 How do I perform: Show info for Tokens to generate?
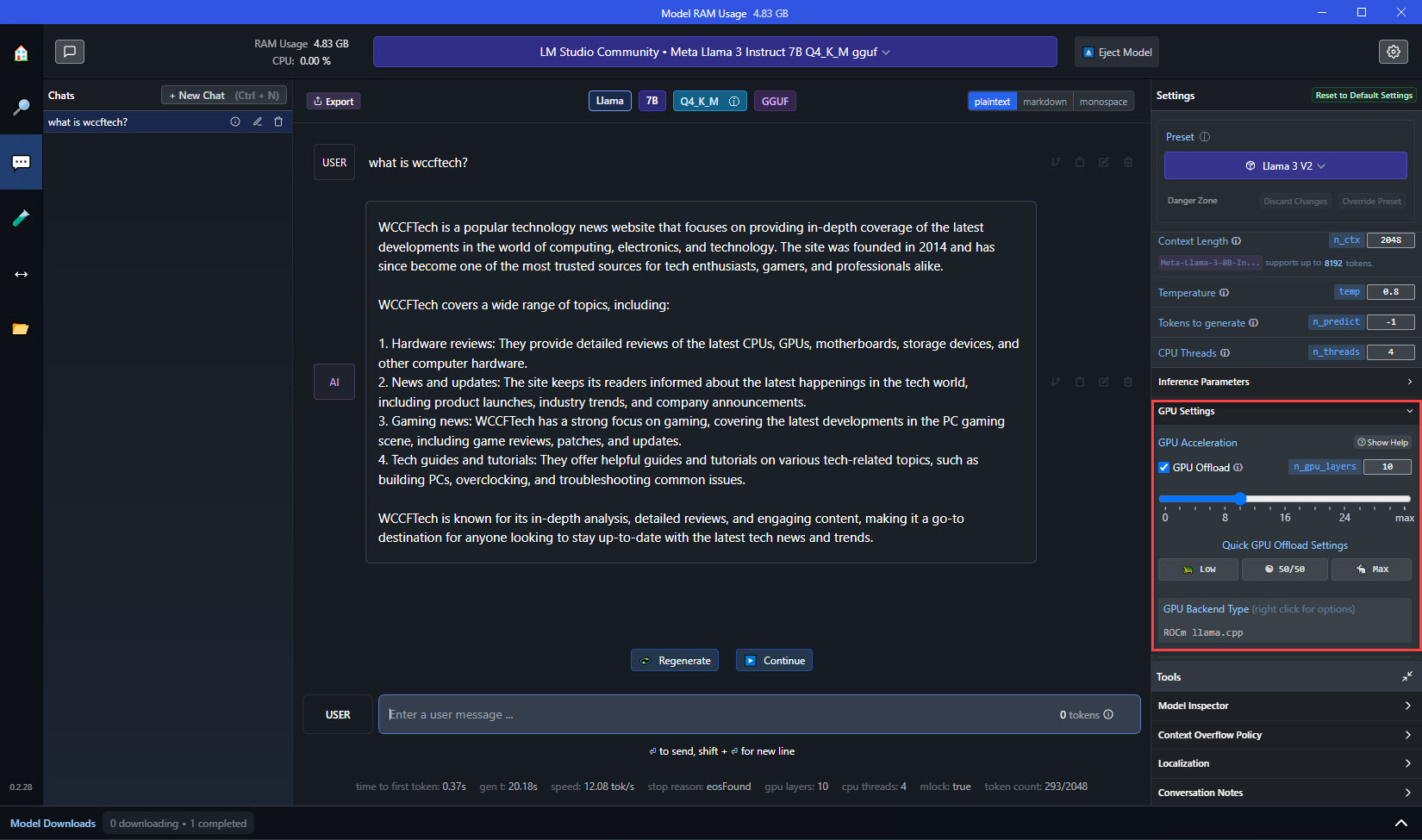coord(1254,323)
